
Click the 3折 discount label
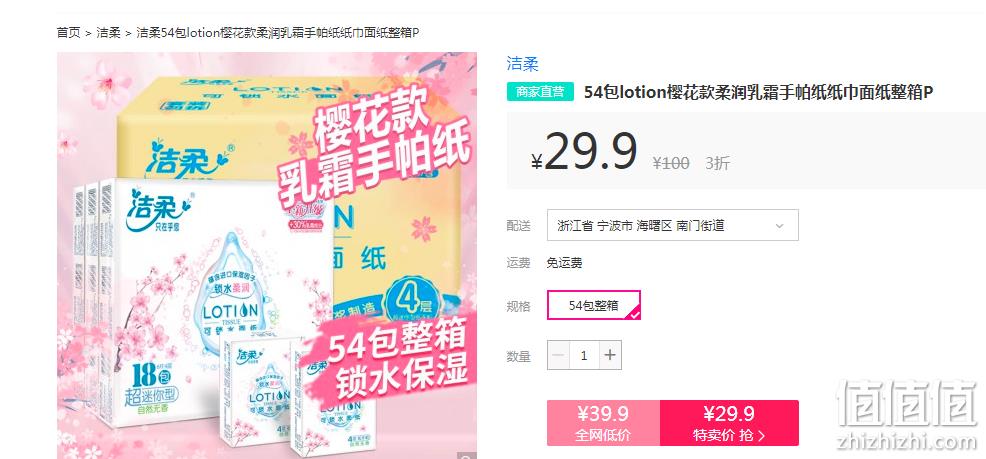click(717, 163)
